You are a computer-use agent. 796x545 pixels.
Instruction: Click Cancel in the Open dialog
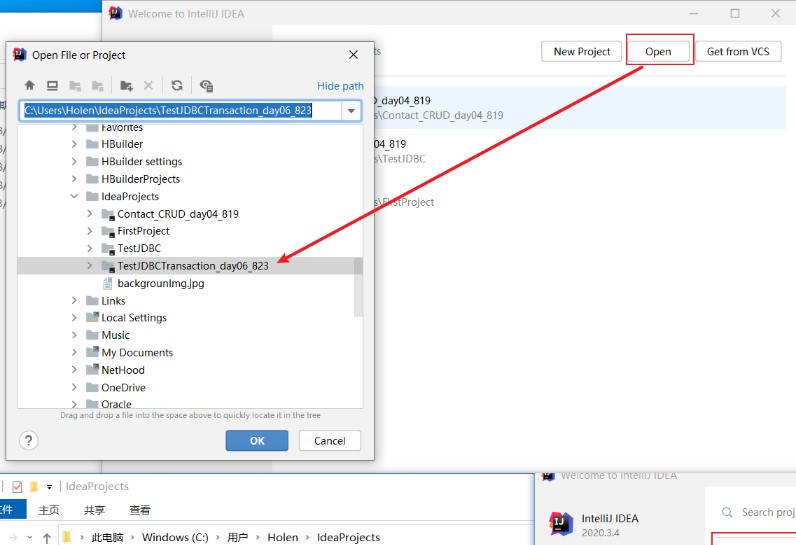point(329,440)
